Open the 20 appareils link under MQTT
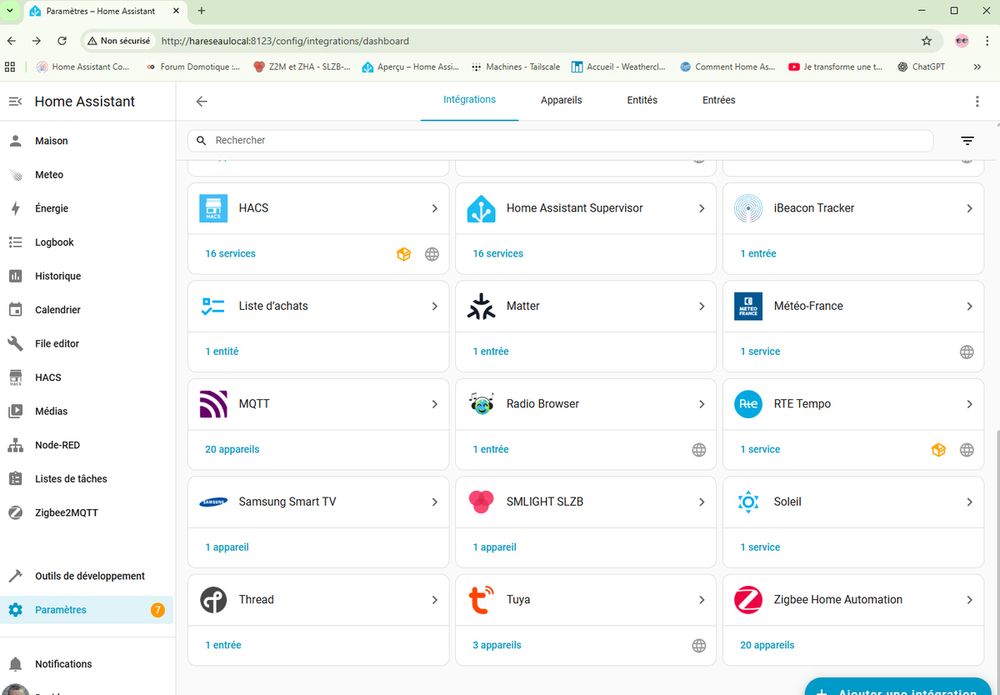 tap(232, 450)
